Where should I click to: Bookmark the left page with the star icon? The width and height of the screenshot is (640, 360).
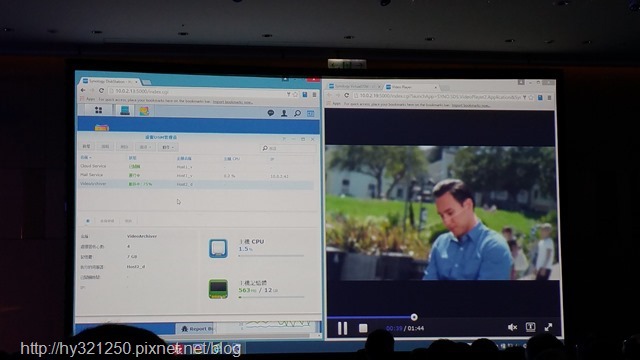pos(296,94)
